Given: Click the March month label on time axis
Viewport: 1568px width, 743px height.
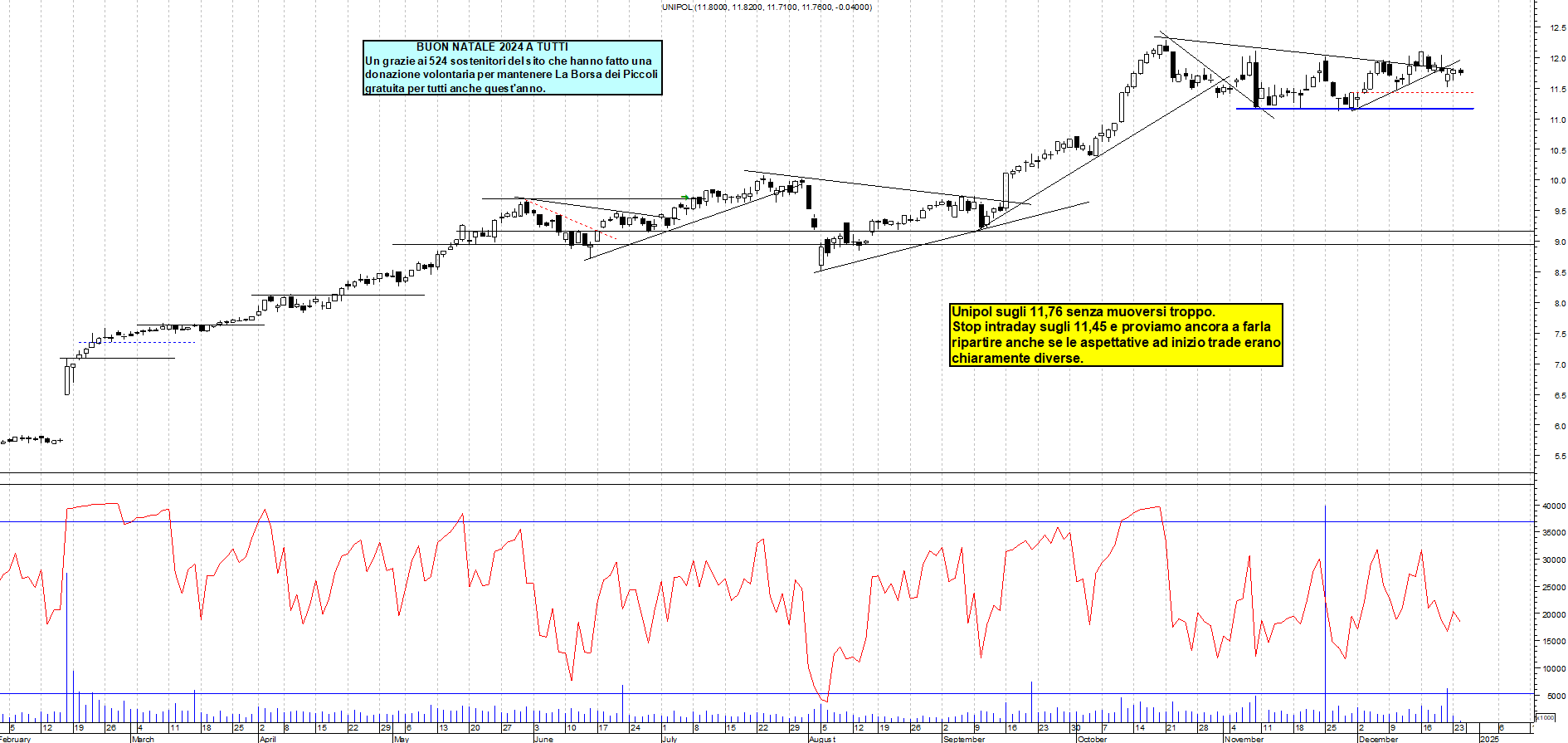Looking at the screenshot, I should pyautogui.click(x=143, y=739).
